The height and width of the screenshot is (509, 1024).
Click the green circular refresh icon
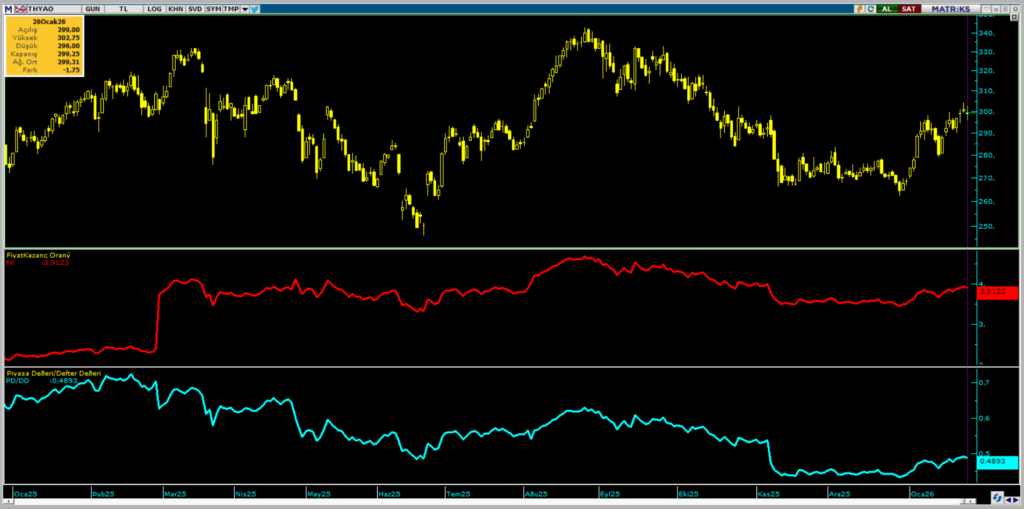pyautogui.click(x=871, y=9)
